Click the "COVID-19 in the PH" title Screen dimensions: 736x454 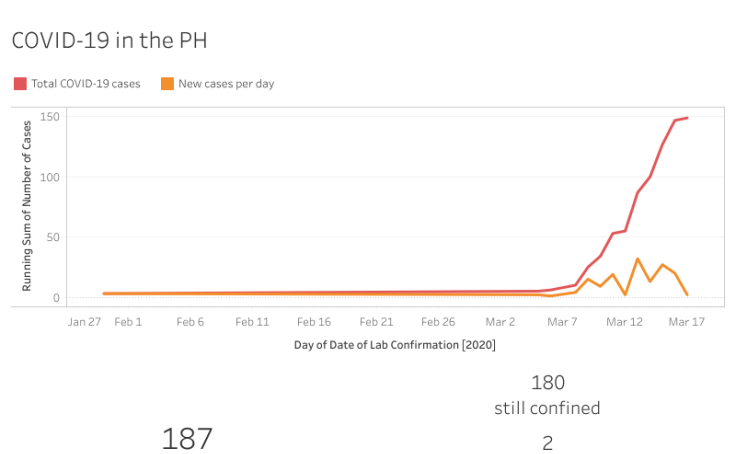[109, 40]
